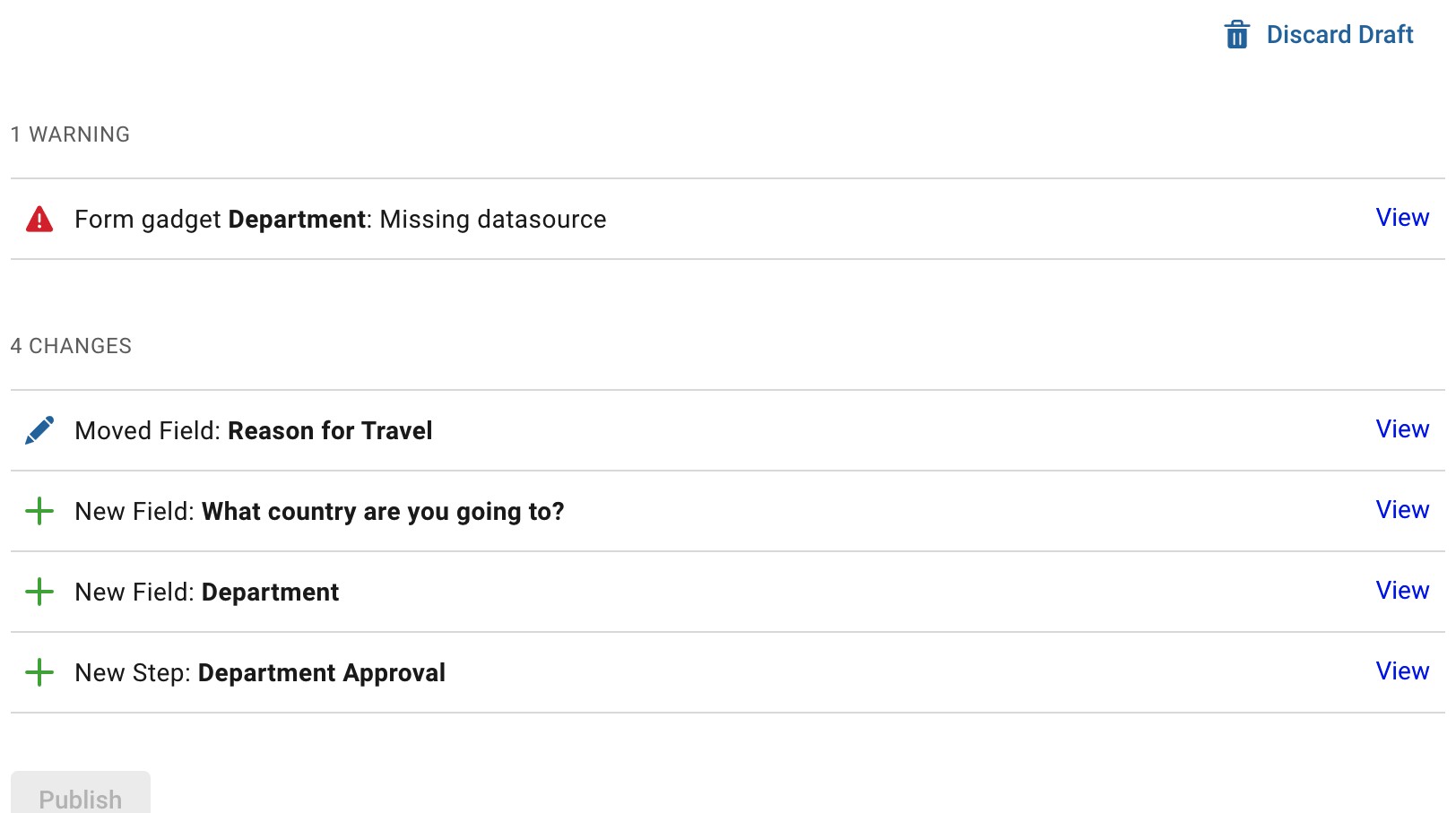Select the What country are you going to entry
The height and width of the screenshot is (813, 1456).
(319, 512)
